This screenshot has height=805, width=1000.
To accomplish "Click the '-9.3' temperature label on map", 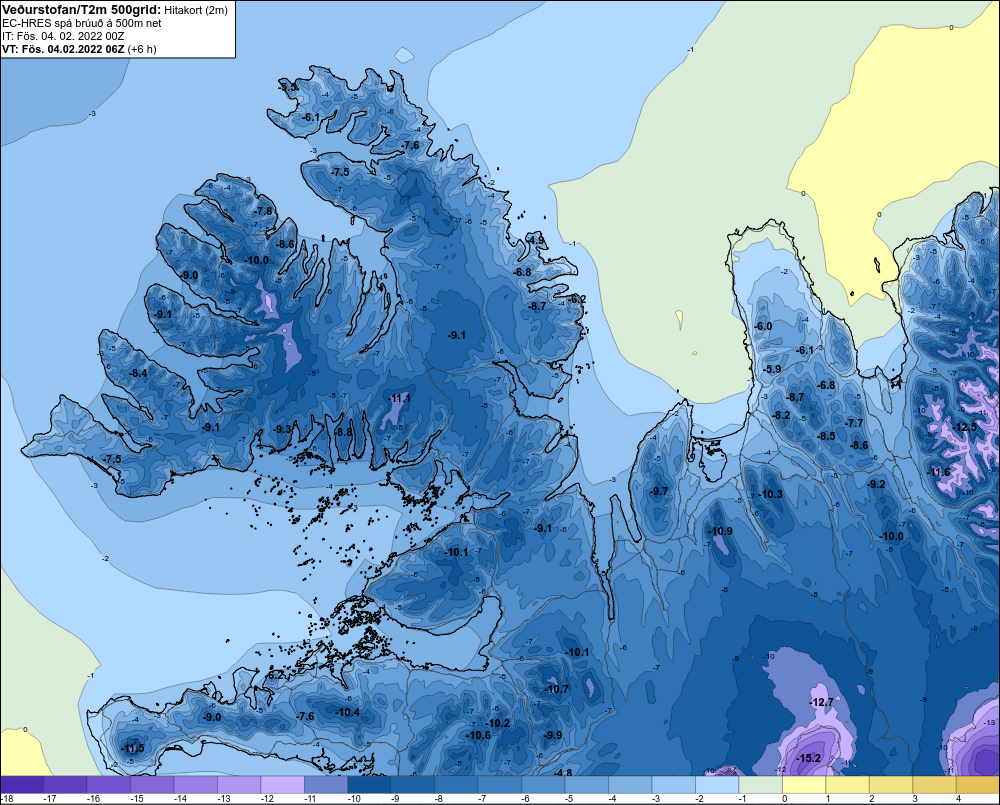I will coord(283,430).
